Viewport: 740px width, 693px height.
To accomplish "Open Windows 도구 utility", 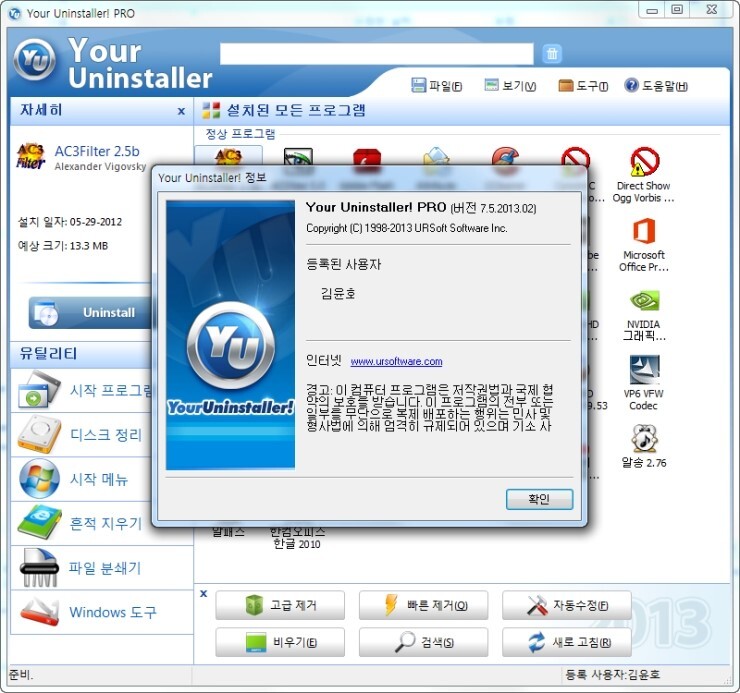I will click(x=102, y=612).
